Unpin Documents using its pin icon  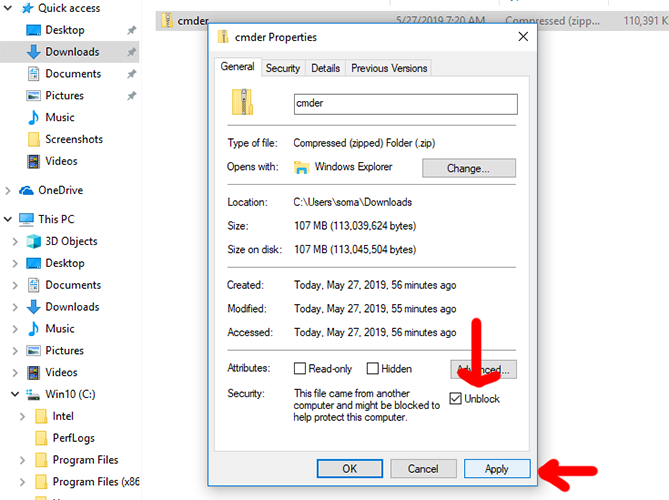131,74
